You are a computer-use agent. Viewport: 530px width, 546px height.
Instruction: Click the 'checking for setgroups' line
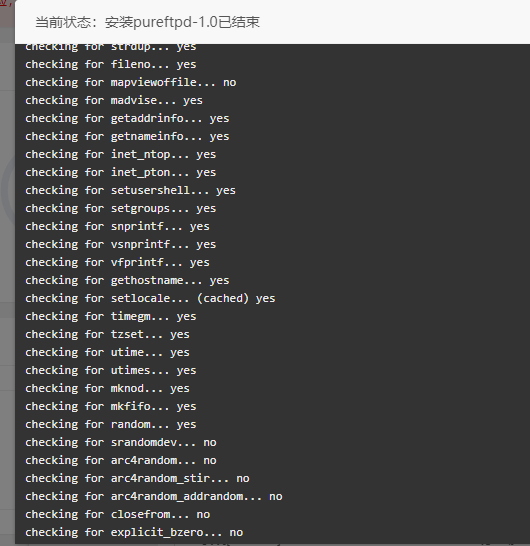(x=120, y=209)
